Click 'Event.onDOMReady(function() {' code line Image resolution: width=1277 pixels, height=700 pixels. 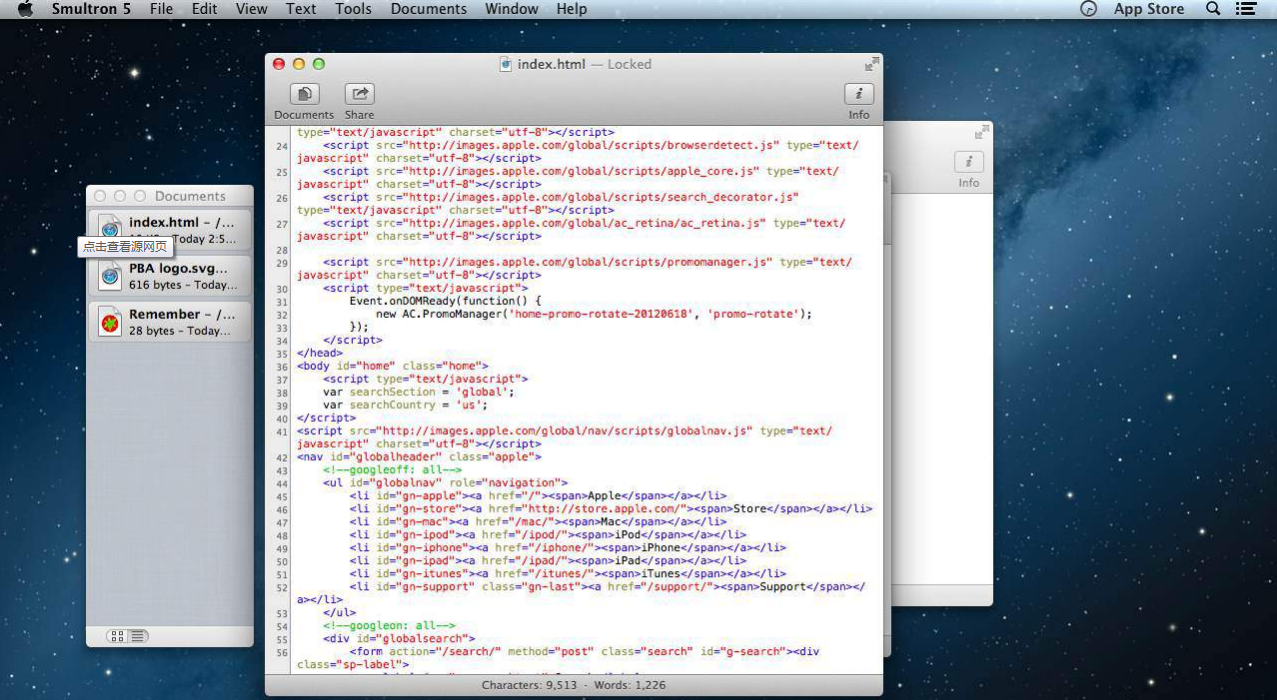click(x=445, y=301)
